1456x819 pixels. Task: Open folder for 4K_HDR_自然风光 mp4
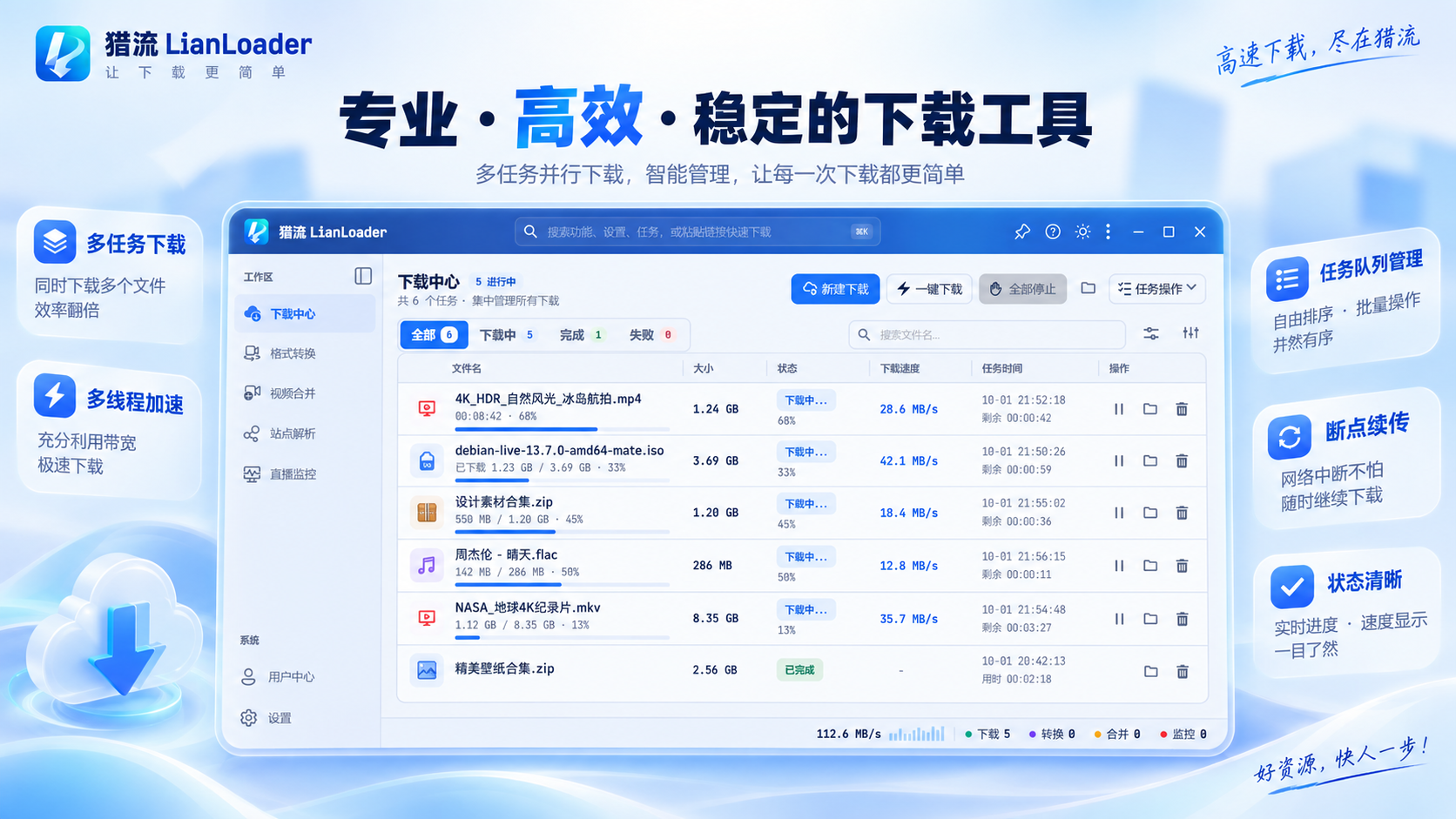click(1150, 409)
